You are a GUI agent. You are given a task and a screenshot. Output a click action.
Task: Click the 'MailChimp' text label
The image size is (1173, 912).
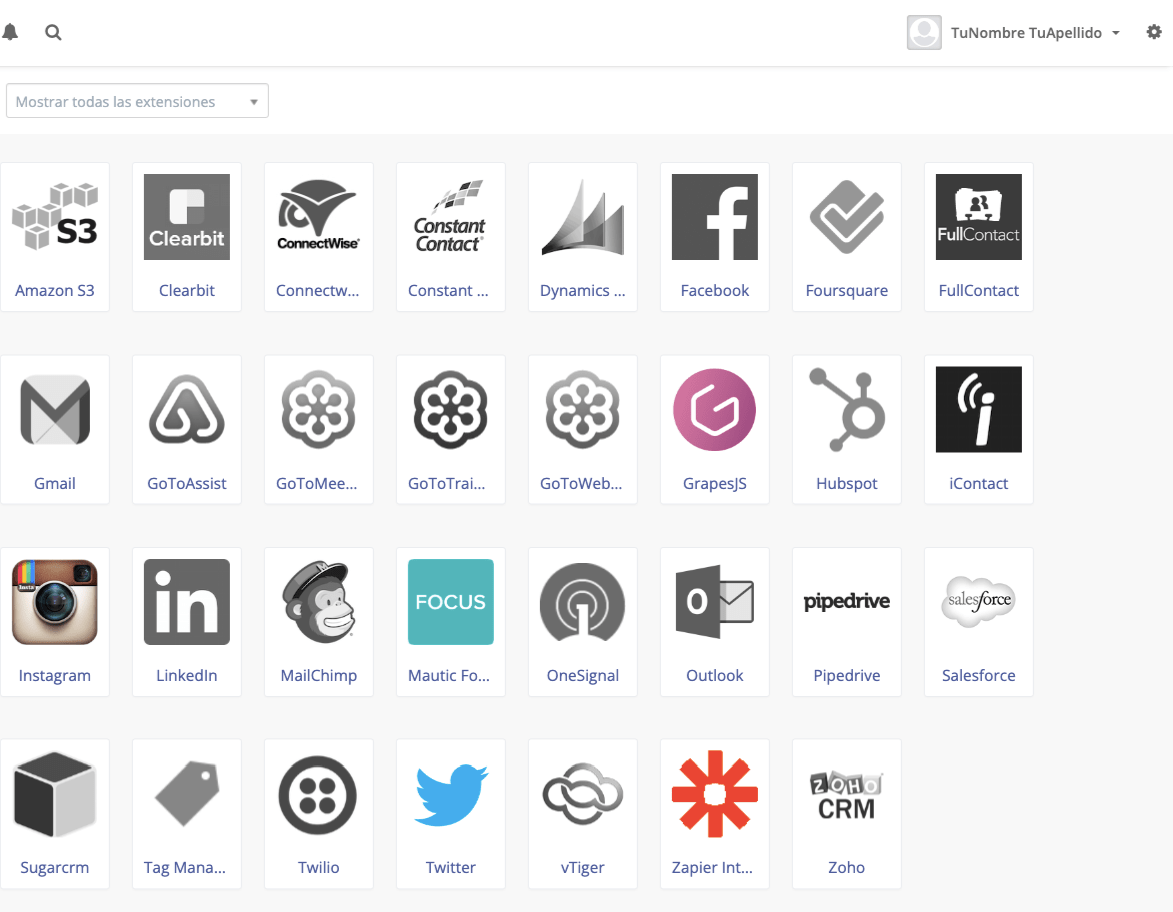(319, 676)
